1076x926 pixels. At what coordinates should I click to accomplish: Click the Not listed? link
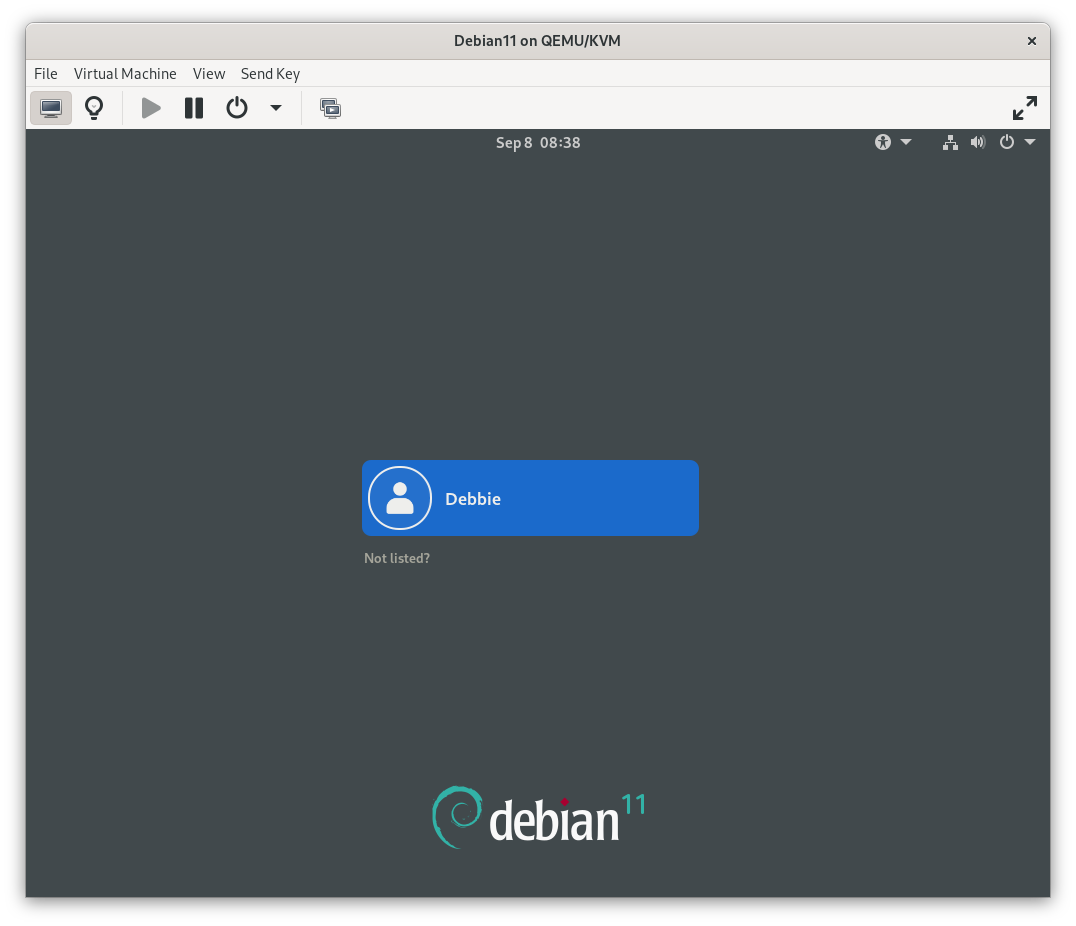coord(397,558)
